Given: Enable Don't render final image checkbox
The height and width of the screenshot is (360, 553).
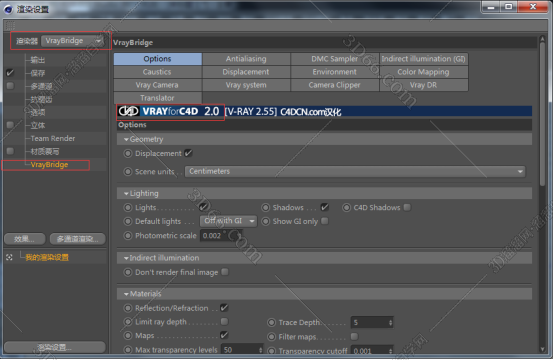Looking at the screenshot, I should [x=225, y=272].
